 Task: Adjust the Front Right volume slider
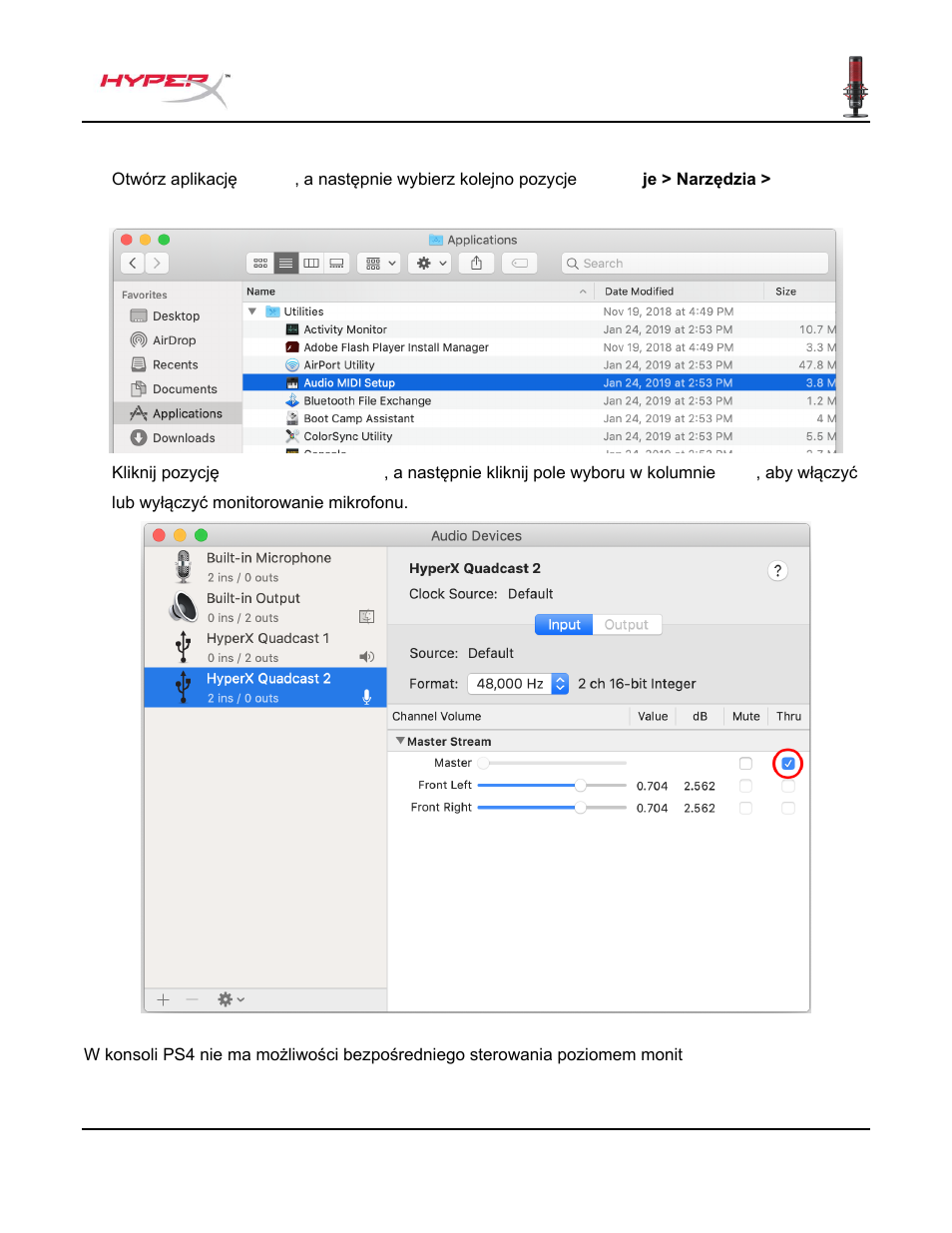[x=552, y=808]
